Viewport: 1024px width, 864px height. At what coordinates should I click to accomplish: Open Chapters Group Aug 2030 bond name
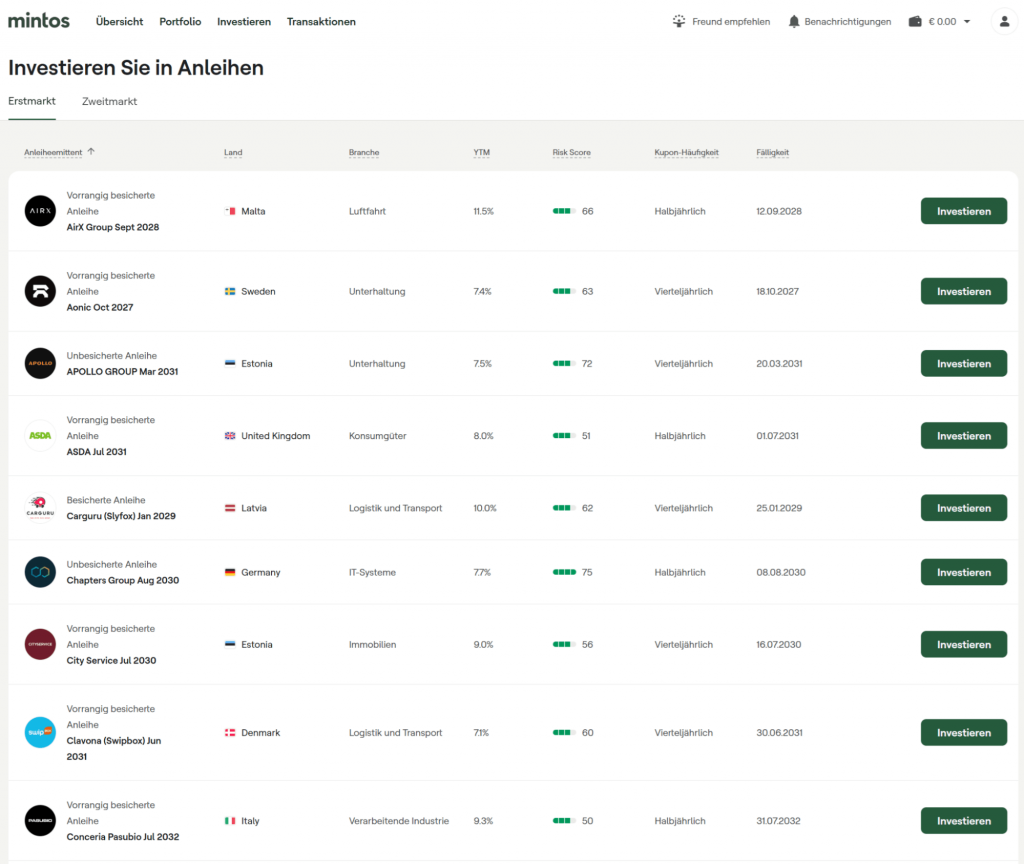click(123, 580)
